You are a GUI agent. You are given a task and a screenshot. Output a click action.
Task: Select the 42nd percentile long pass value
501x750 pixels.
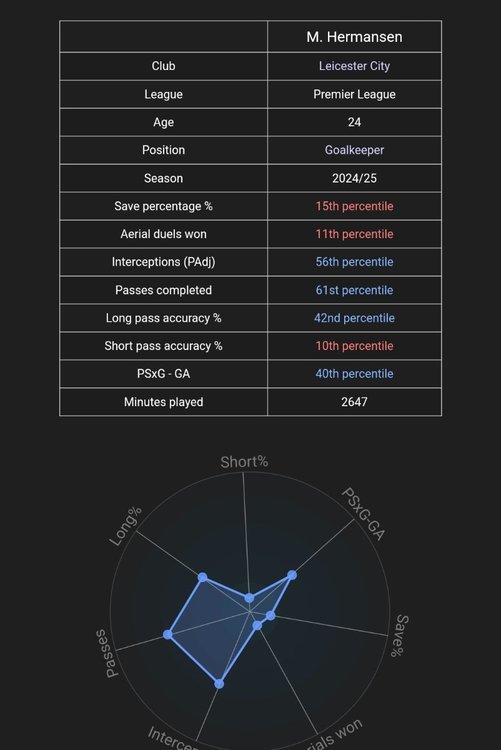coord(354,318)
